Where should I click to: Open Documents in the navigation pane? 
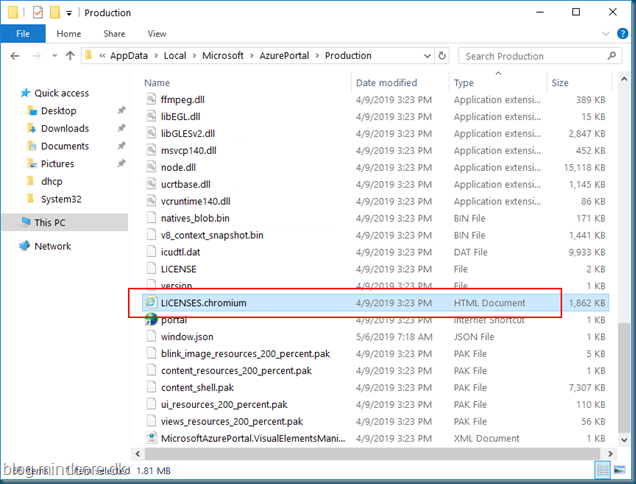pyautogui.click(x=65, y=146)
